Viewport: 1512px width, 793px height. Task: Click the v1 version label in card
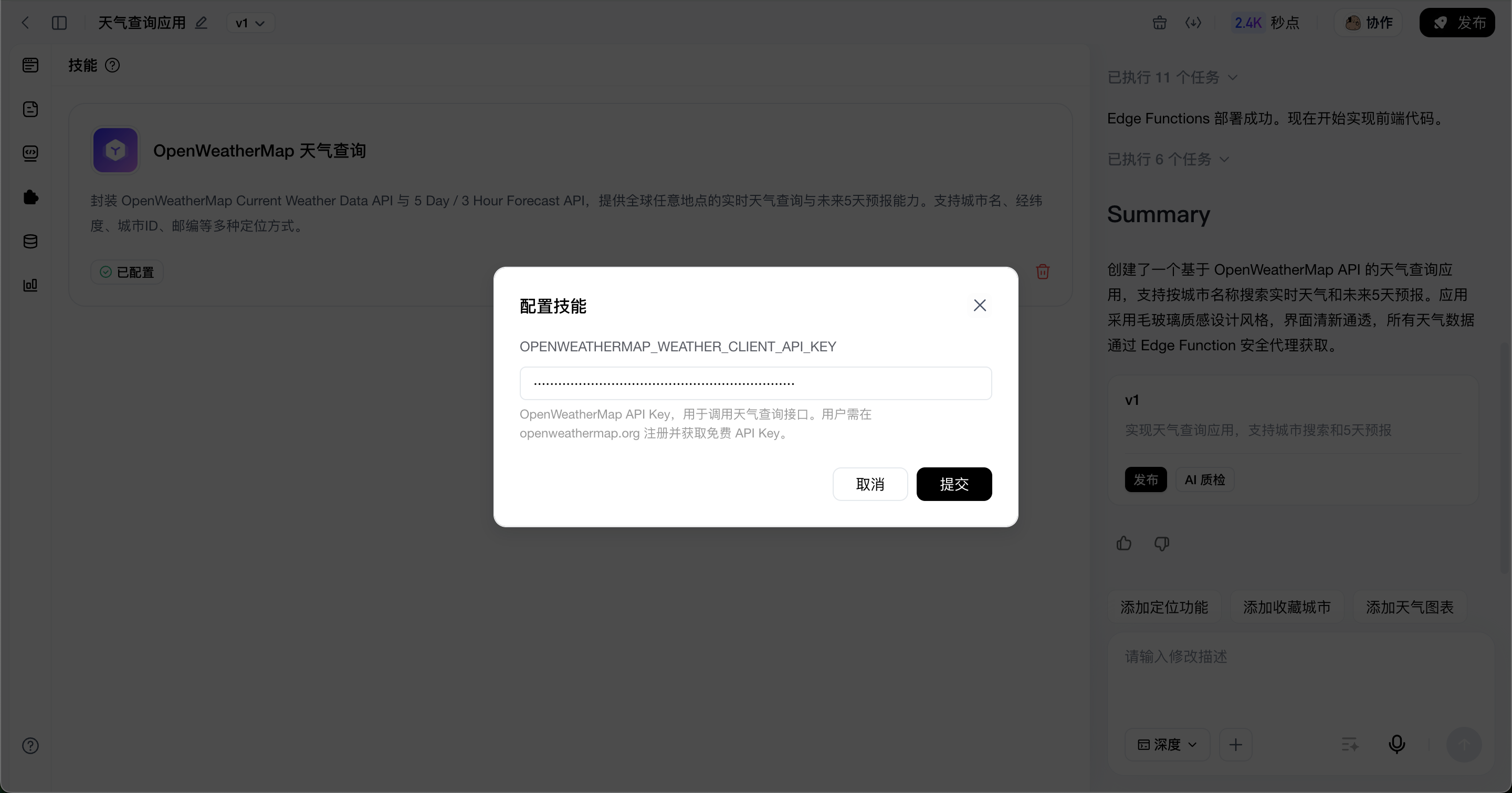click(1132, 400)
